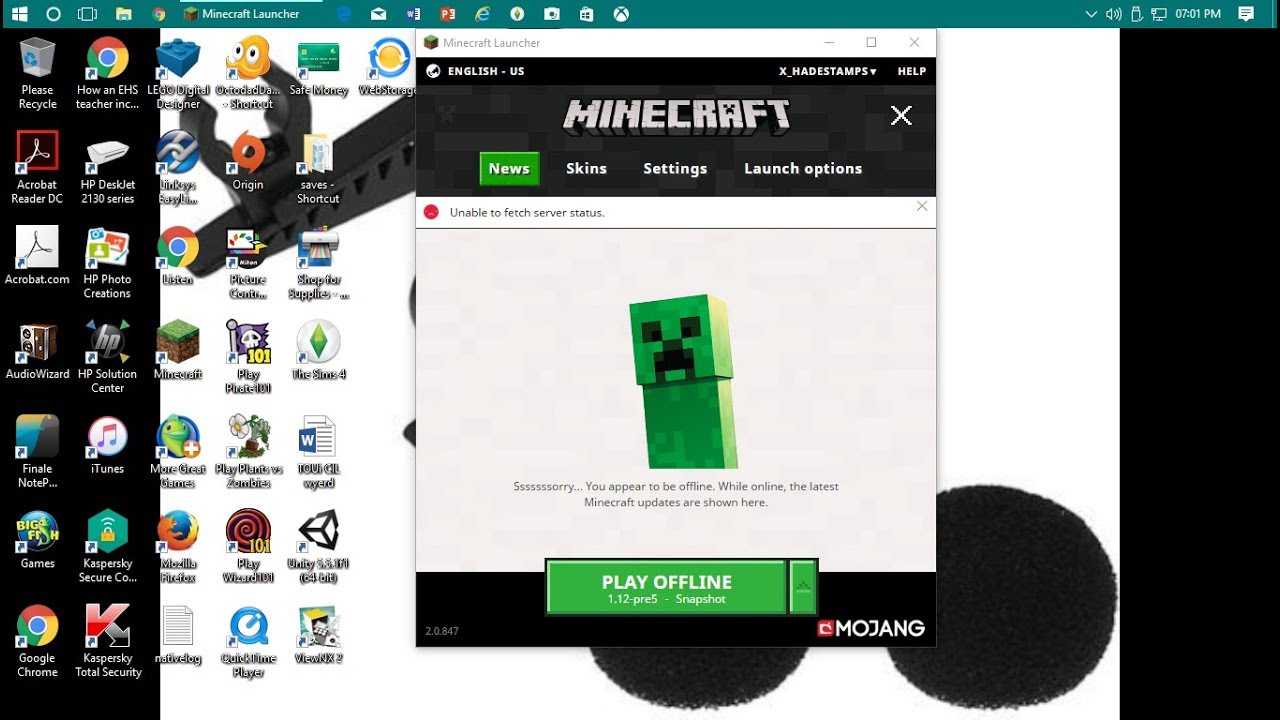Viewport: 1280px width, 720px height.
Task: Select the Play Wizard101 desktop icon
Action: 248,547
